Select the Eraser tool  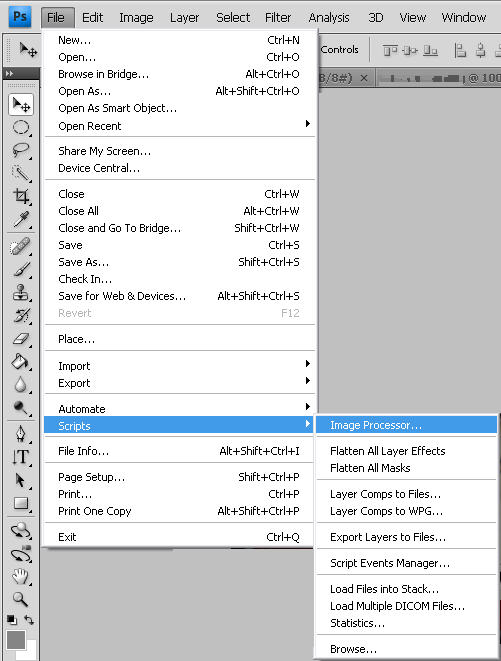pos(21,339)
